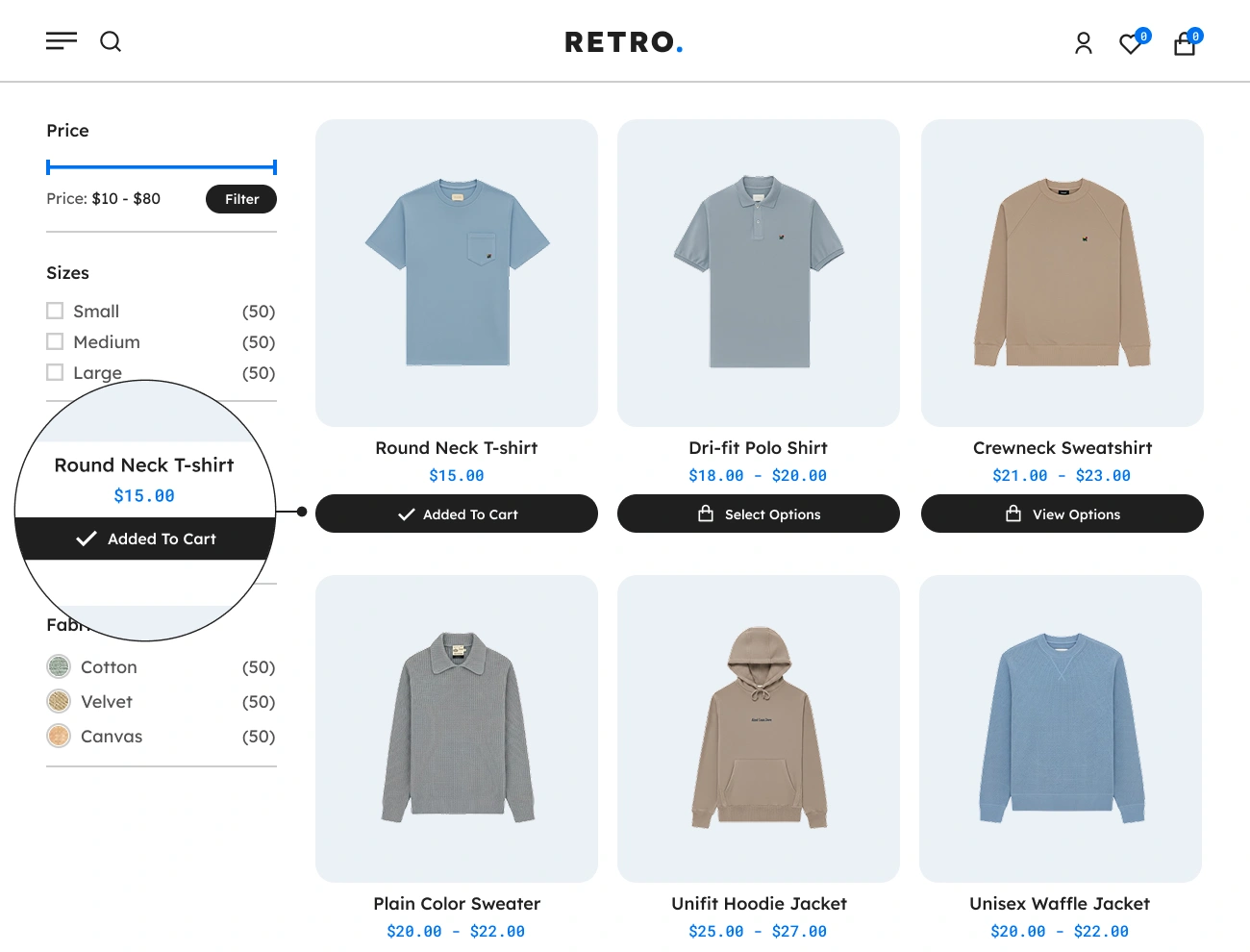The height and width of the screenshot is (952, 1250).
Task: Click the Velvet fabric label
Action: coord(107,701)
